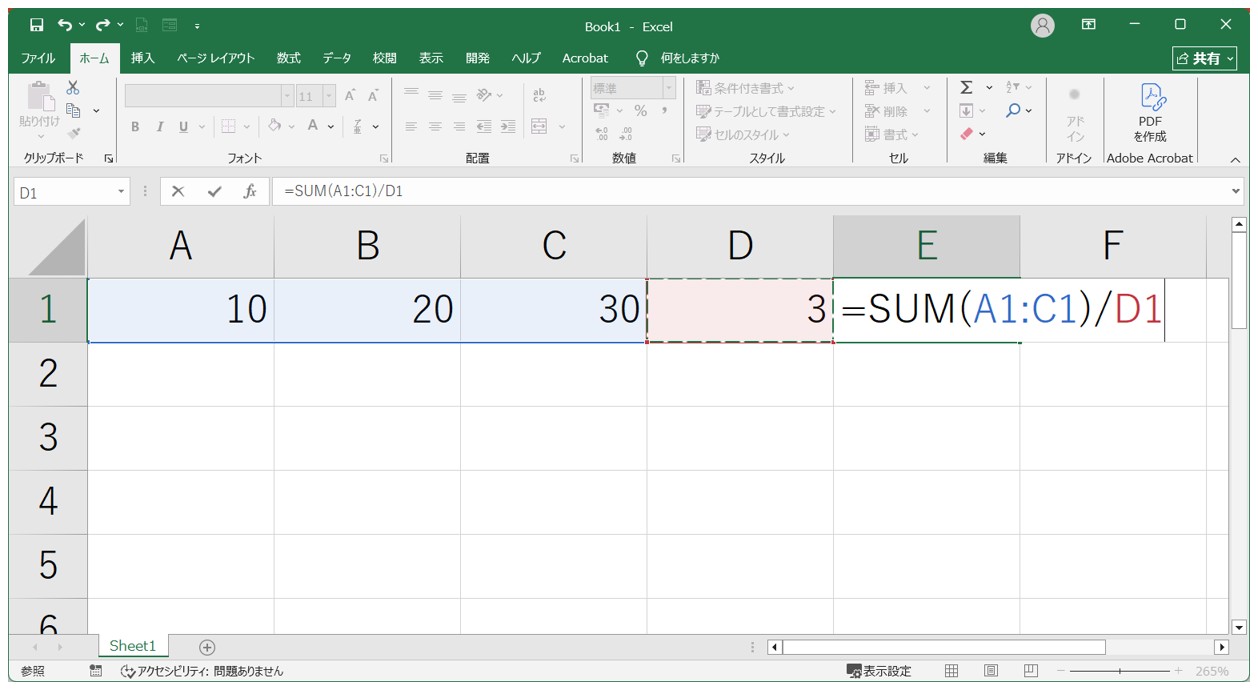Toggle wrap text button
The height and width of the screenshot is (689, 1258).
tap(540, 96)
